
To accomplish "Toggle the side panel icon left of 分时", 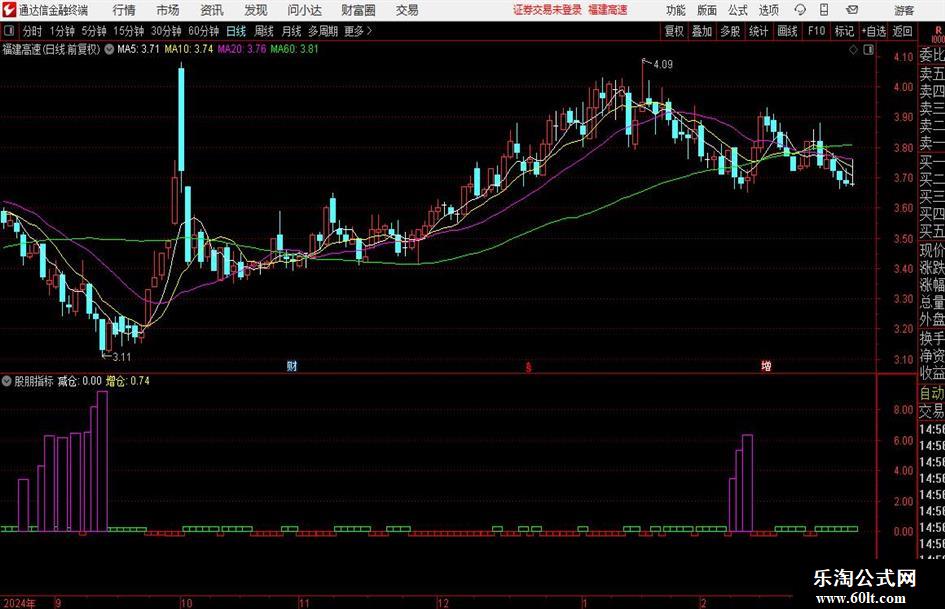I will 9,31.
